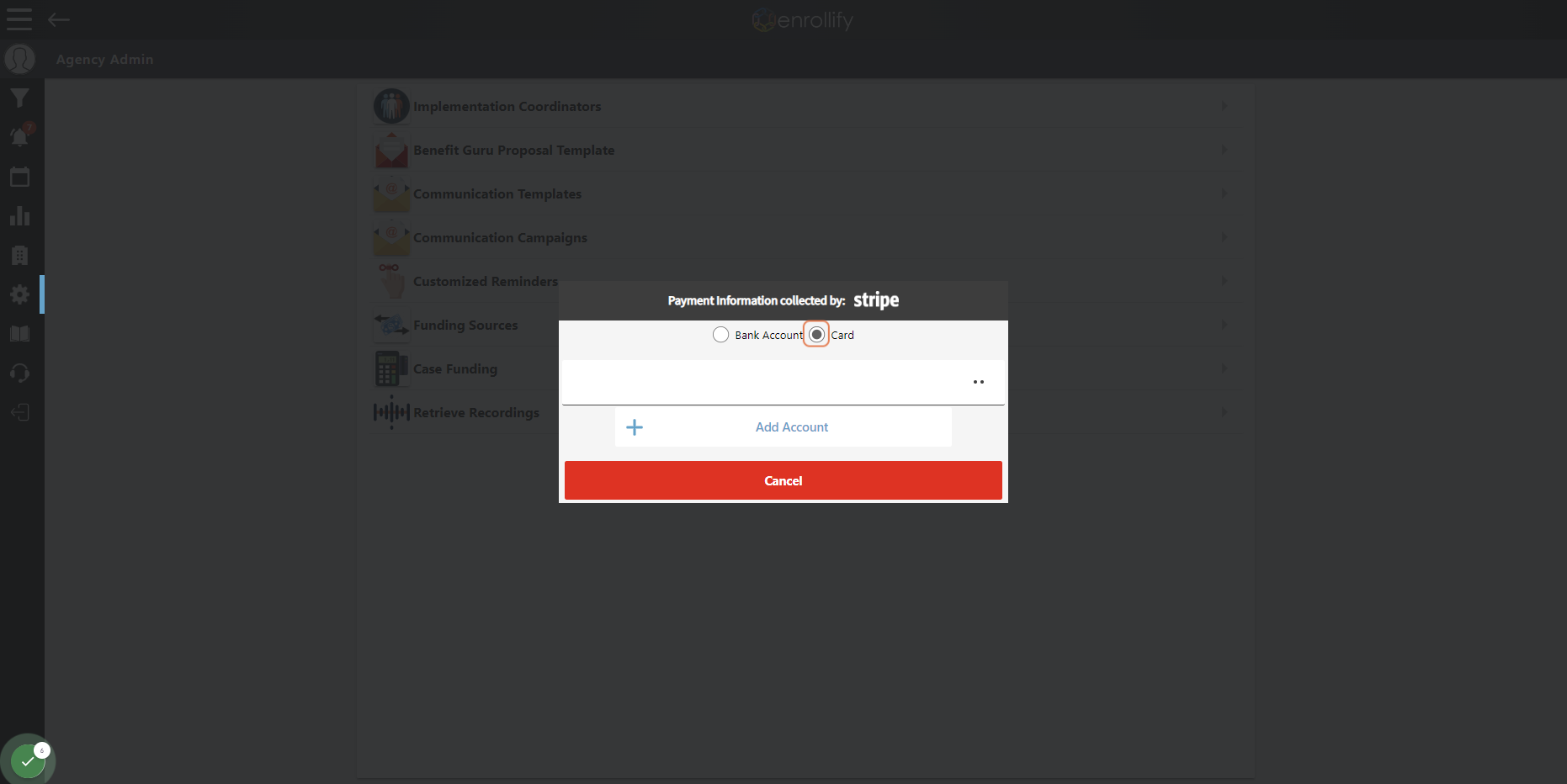Open the hamburger menu icon
Screen dimensions: 1567x784
coord(19,19)
